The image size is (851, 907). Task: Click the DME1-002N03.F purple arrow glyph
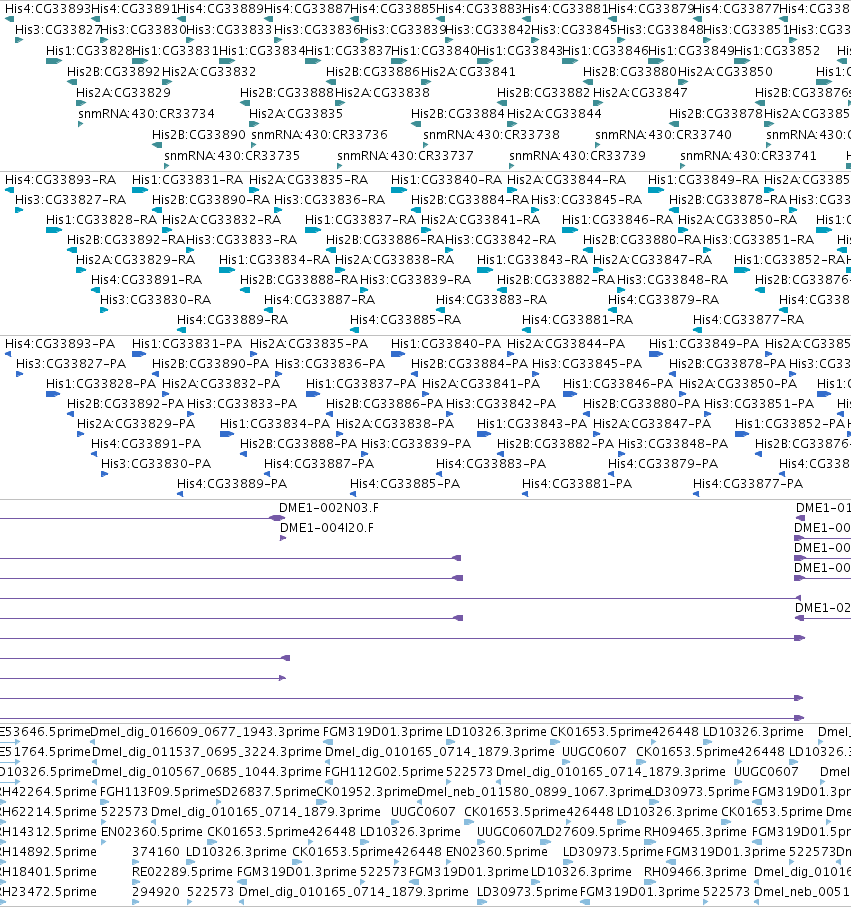[x=278, y=518]
